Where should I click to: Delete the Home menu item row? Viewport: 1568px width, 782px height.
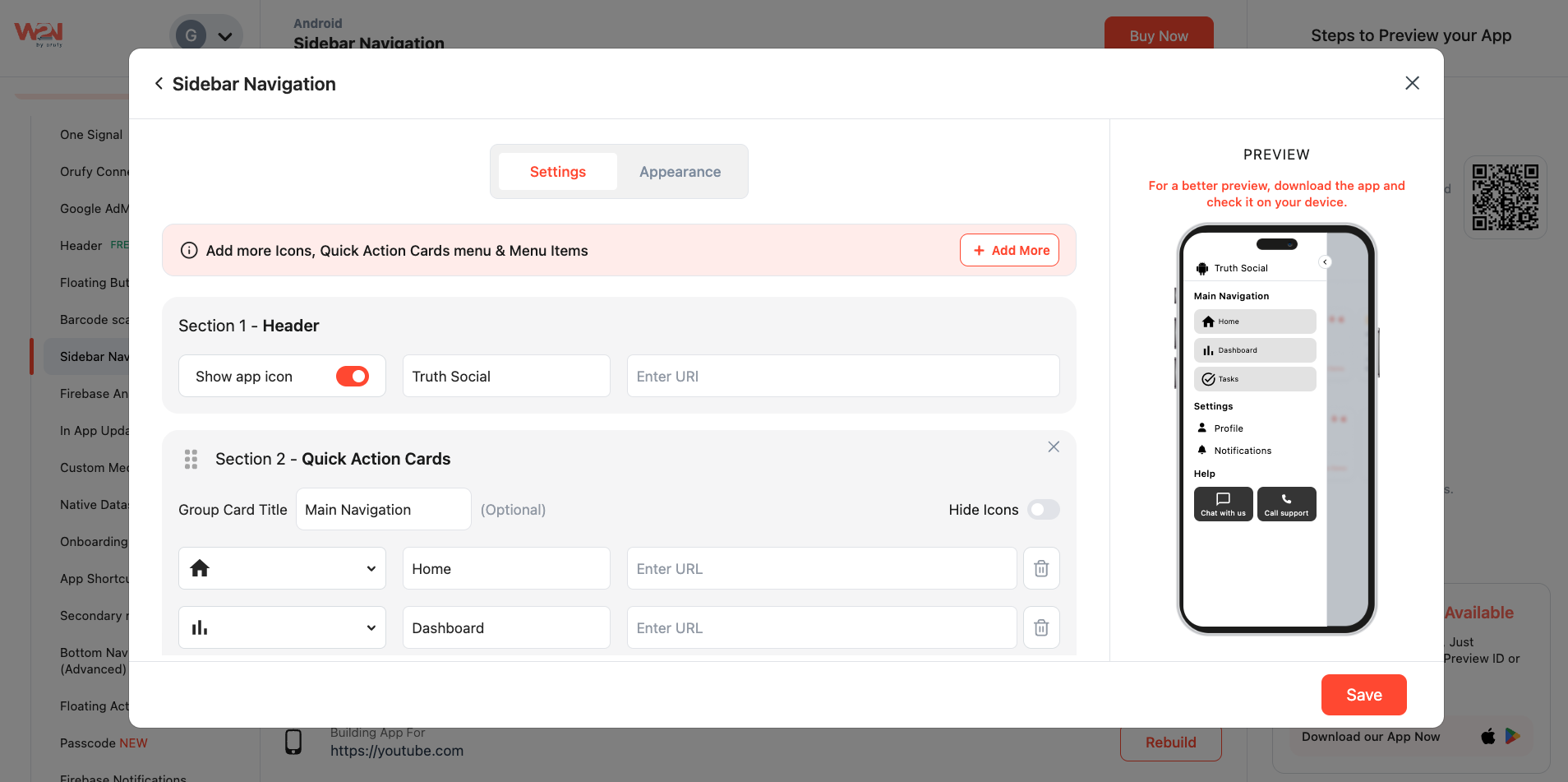click(1040, 568)
